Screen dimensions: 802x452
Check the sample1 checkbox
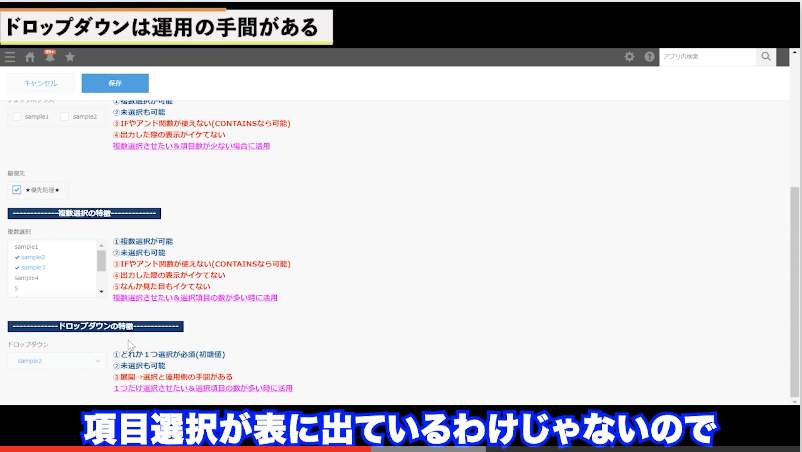(x=17, y=117)
